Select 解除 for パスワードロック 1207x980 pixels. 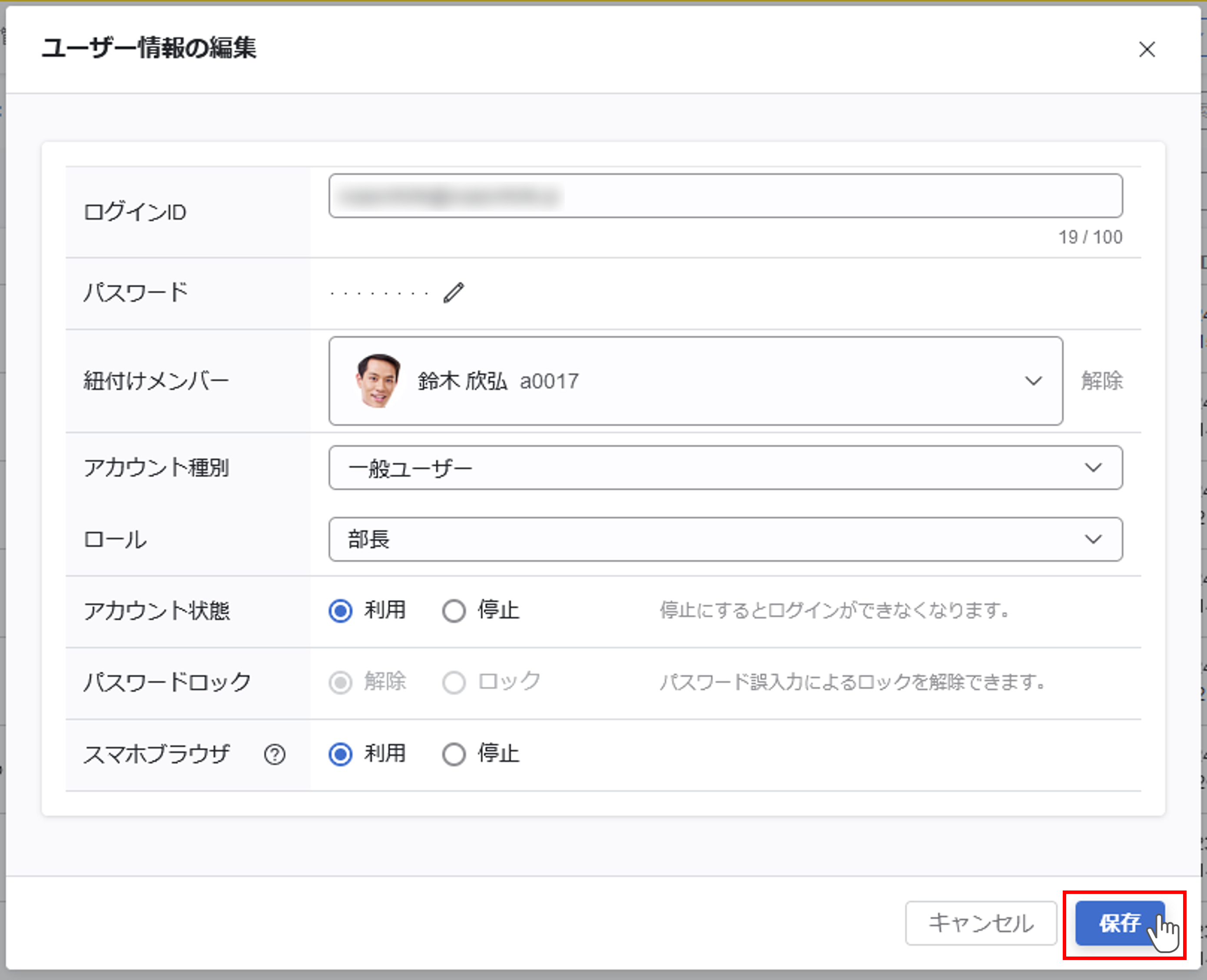341,682
